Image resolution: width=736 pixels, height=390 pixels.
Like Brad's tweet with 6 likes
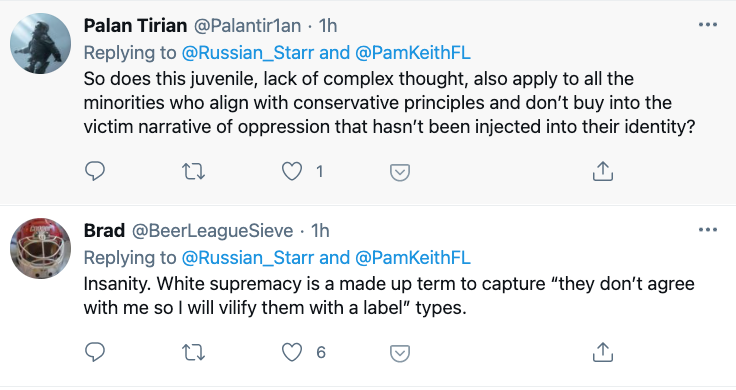pyautogui.click(x=291, y=352)
